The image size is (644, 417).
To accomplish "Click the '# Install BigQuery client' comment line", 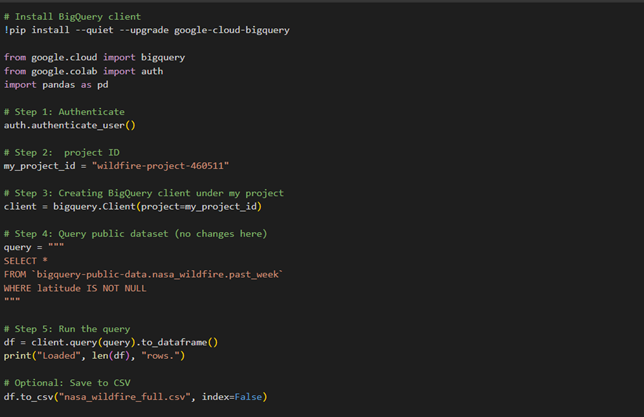I will click(x=72, y=17).
